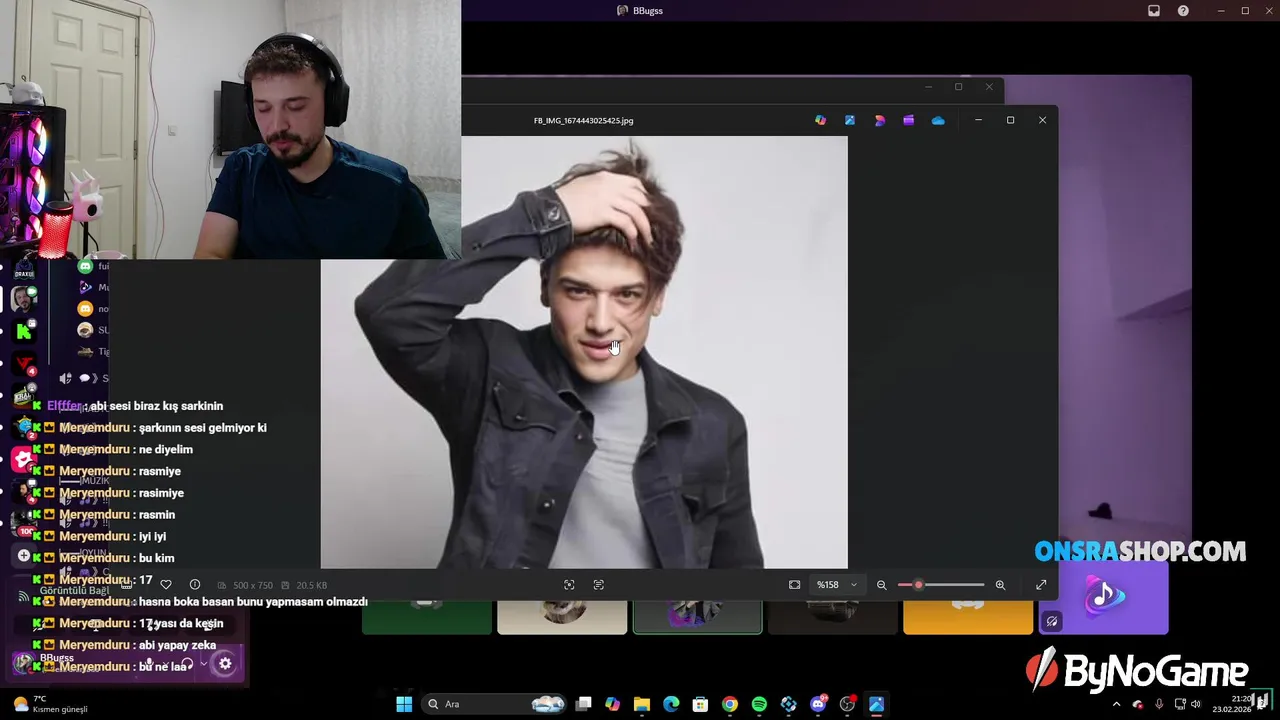Screen dimensions: 1280x720
Task: Enter fullscreen view in Photos
Action: click(1041, 585)
